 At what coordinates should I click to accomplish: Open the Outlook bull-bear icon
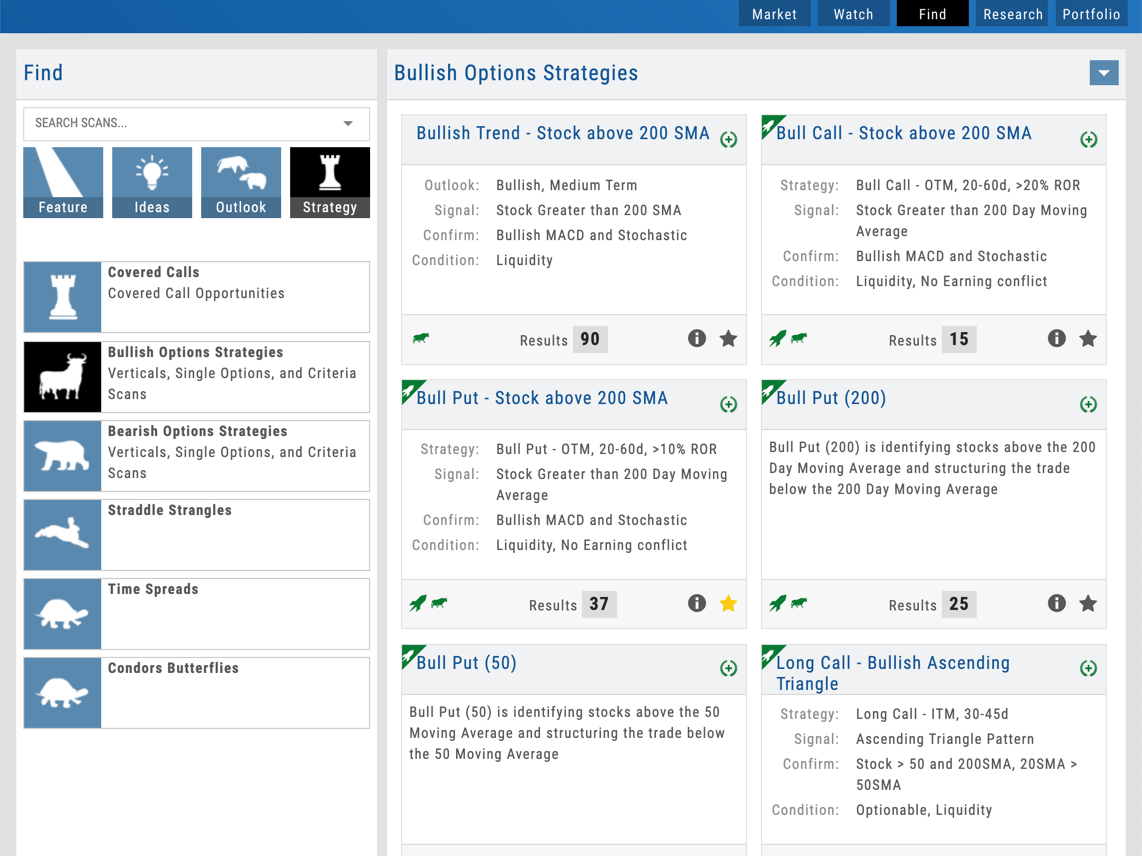click(x=241, y=182)
